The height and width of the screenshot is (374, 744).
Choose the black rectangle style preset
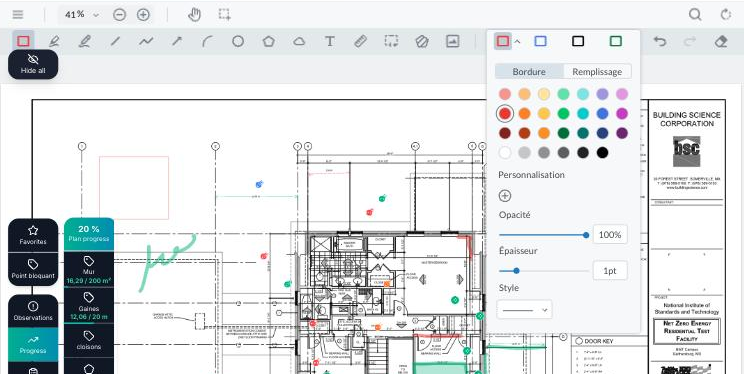578,41
